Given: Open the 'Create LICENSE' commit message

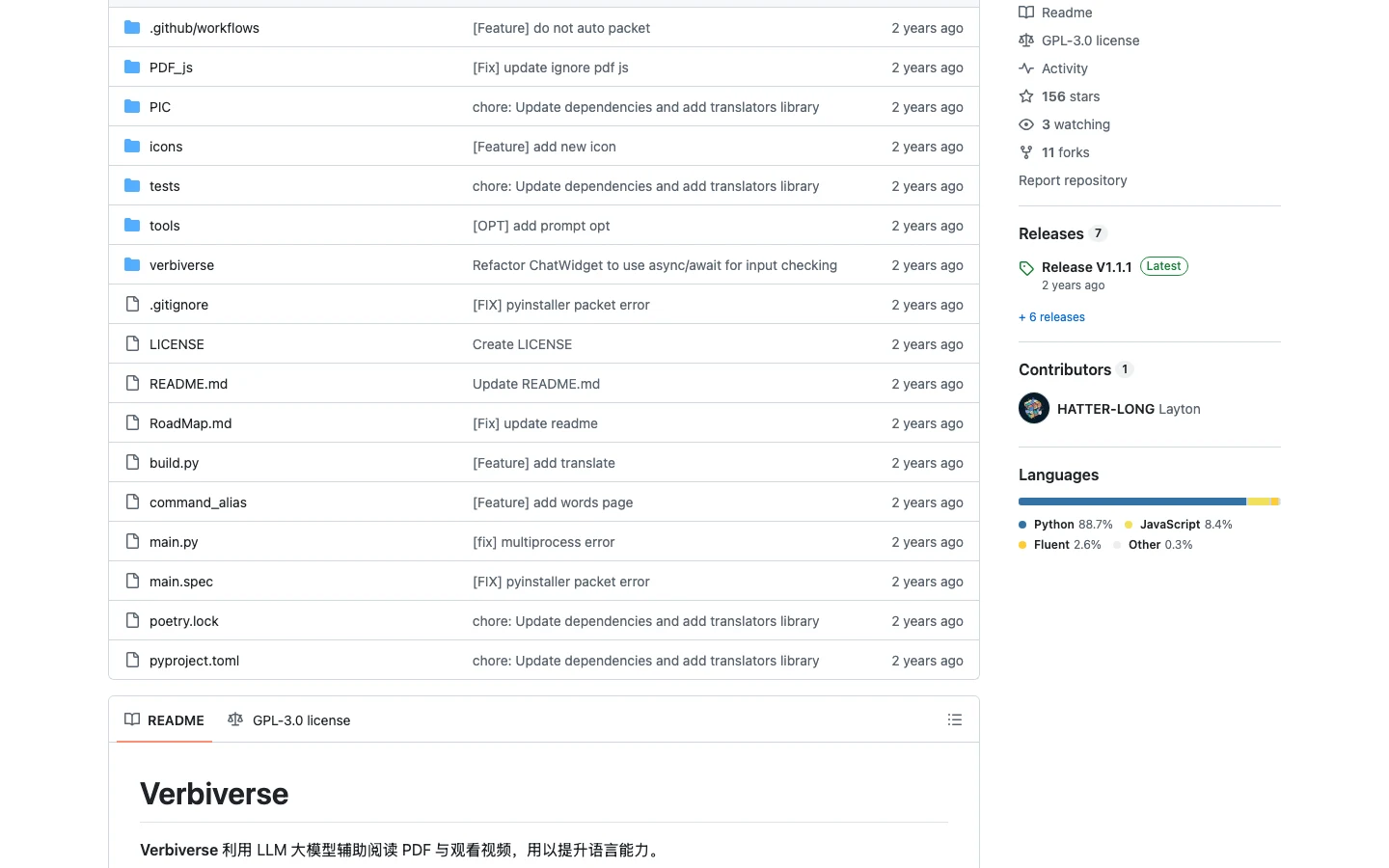Looking at the screenshot, I should [522, 344].
